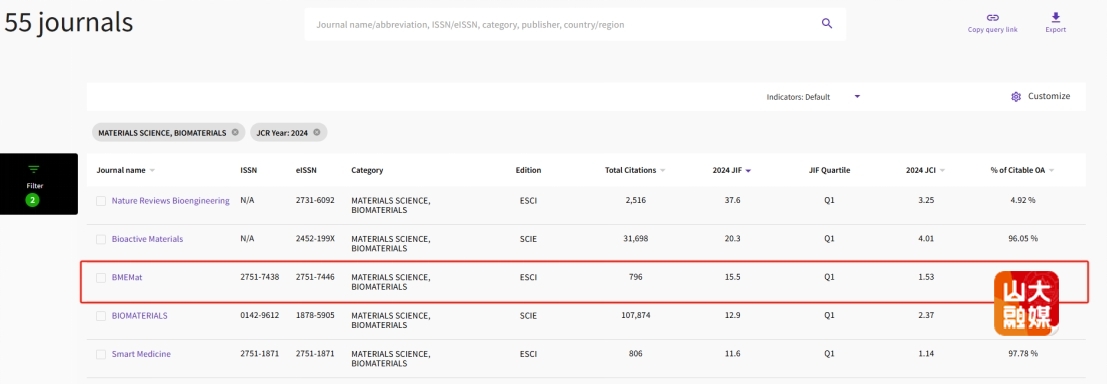Tick the Smart Medicine checkbox
This screenshot has width=1108, height=385.
(x=101, y=354)
